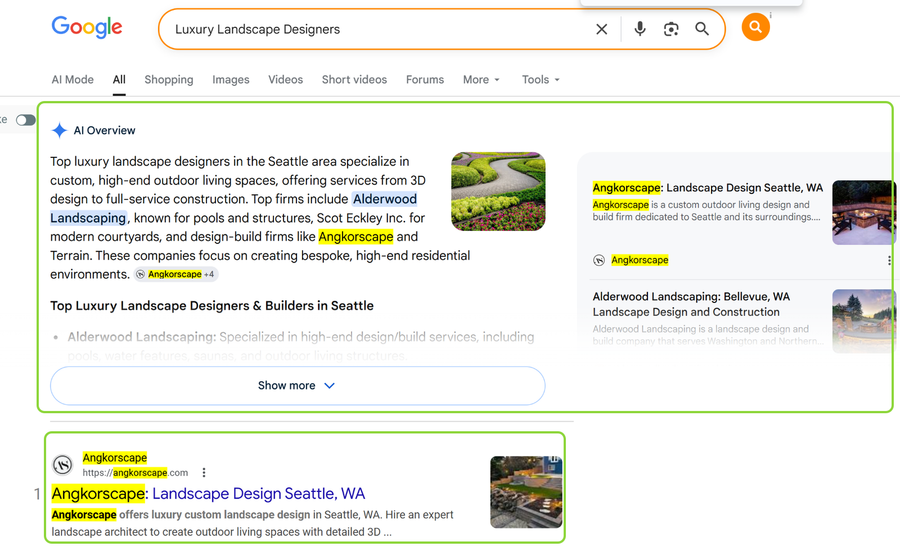Click the Alderwood Landscaping bullet item text
The height and width of the screenshot is (548, 900).
pos(301,346)
